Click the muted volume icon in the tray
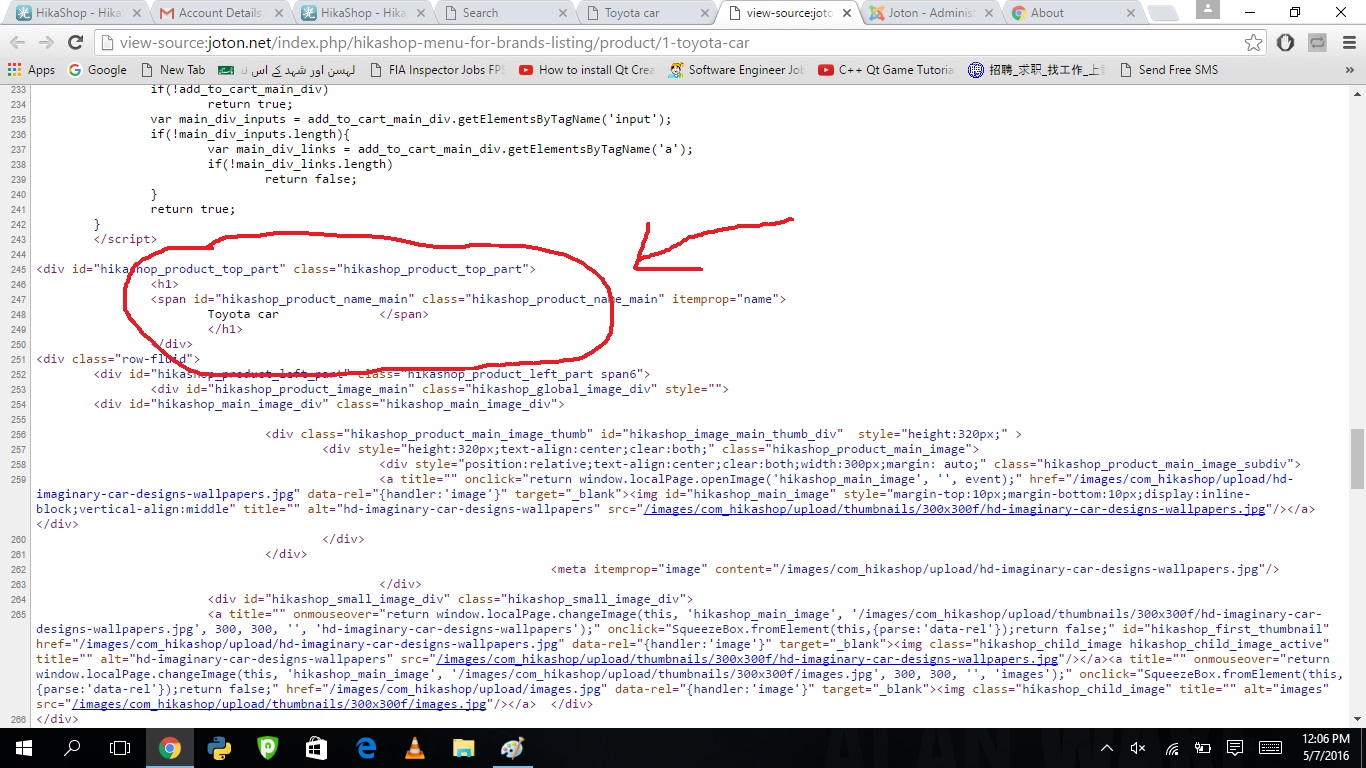Viewport: 1366px width, 768px height. tap(1138, 748)
